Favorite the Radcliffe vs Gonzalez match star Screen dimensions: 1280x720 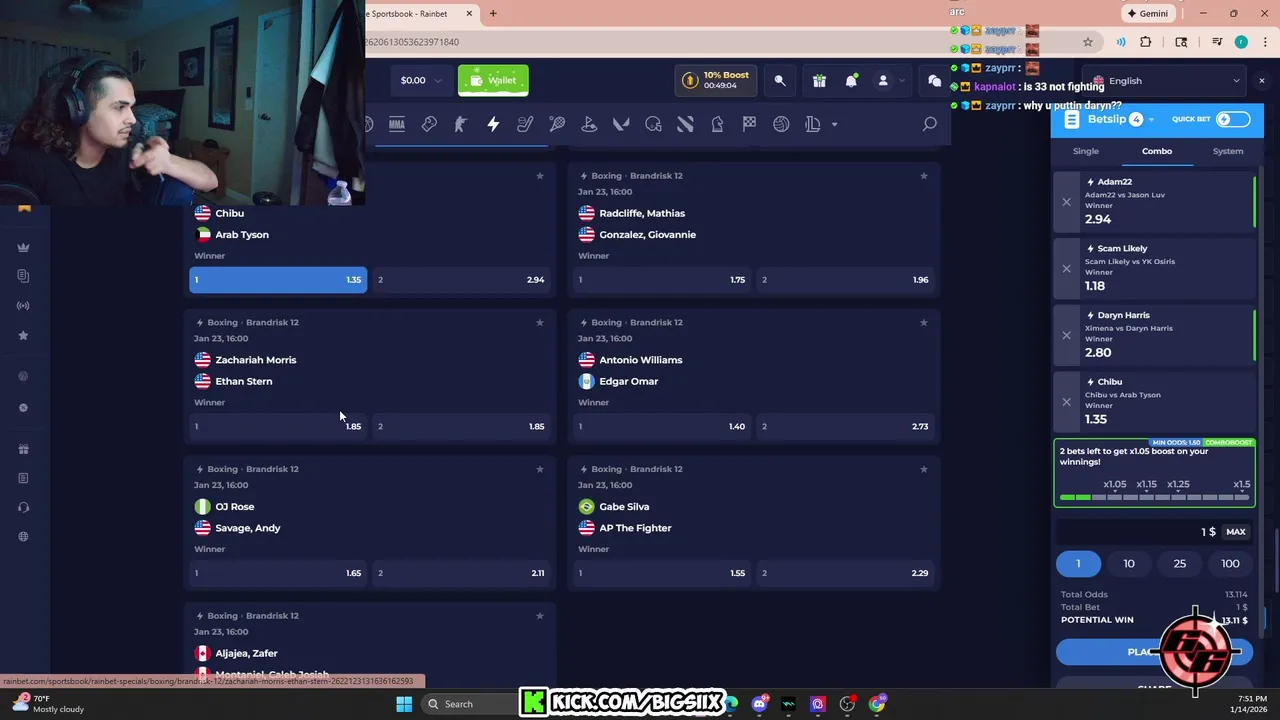pyautogui.click(x=923, y=176)
